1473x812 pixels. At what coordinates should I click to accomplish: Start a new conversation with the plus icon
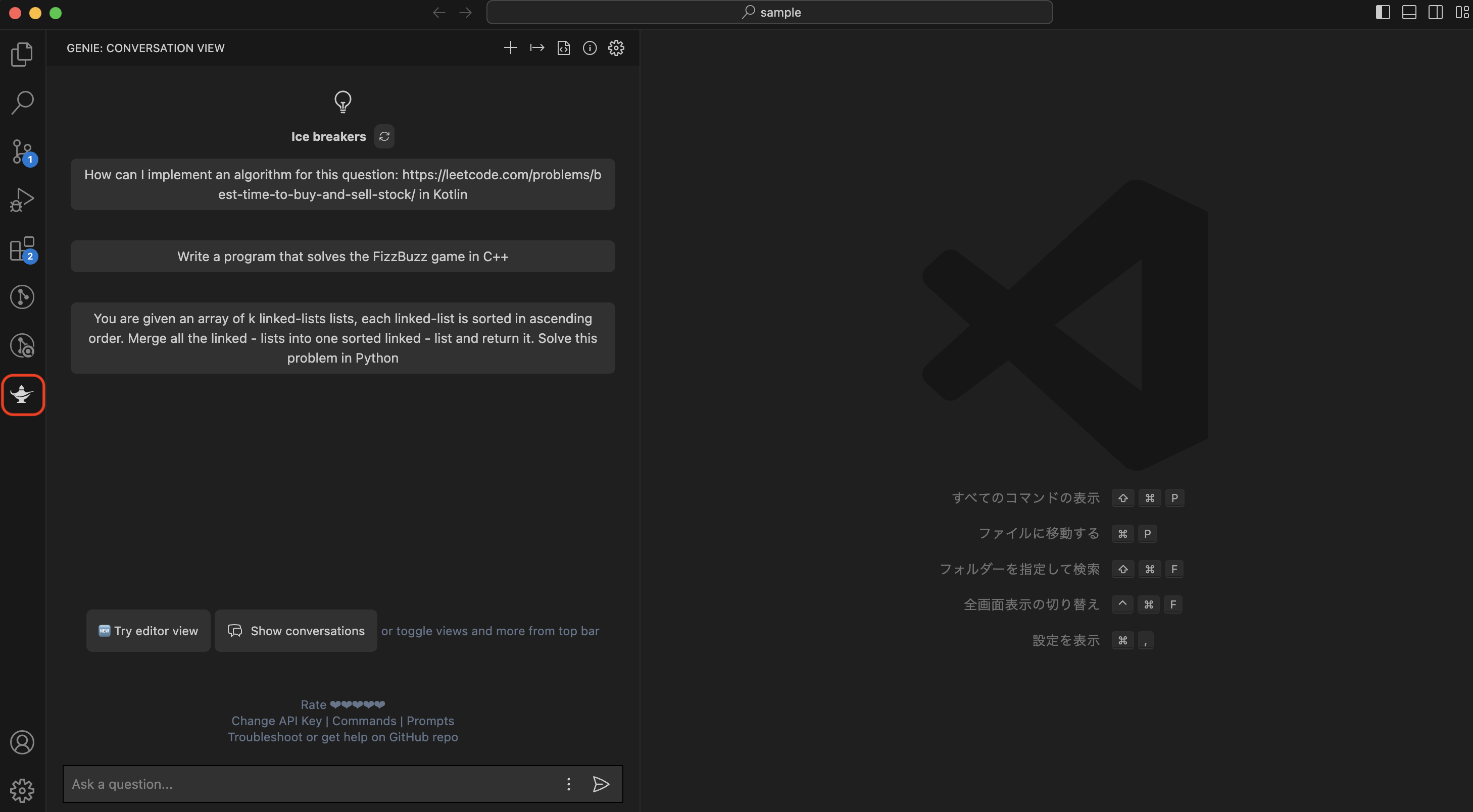point(510,48)
